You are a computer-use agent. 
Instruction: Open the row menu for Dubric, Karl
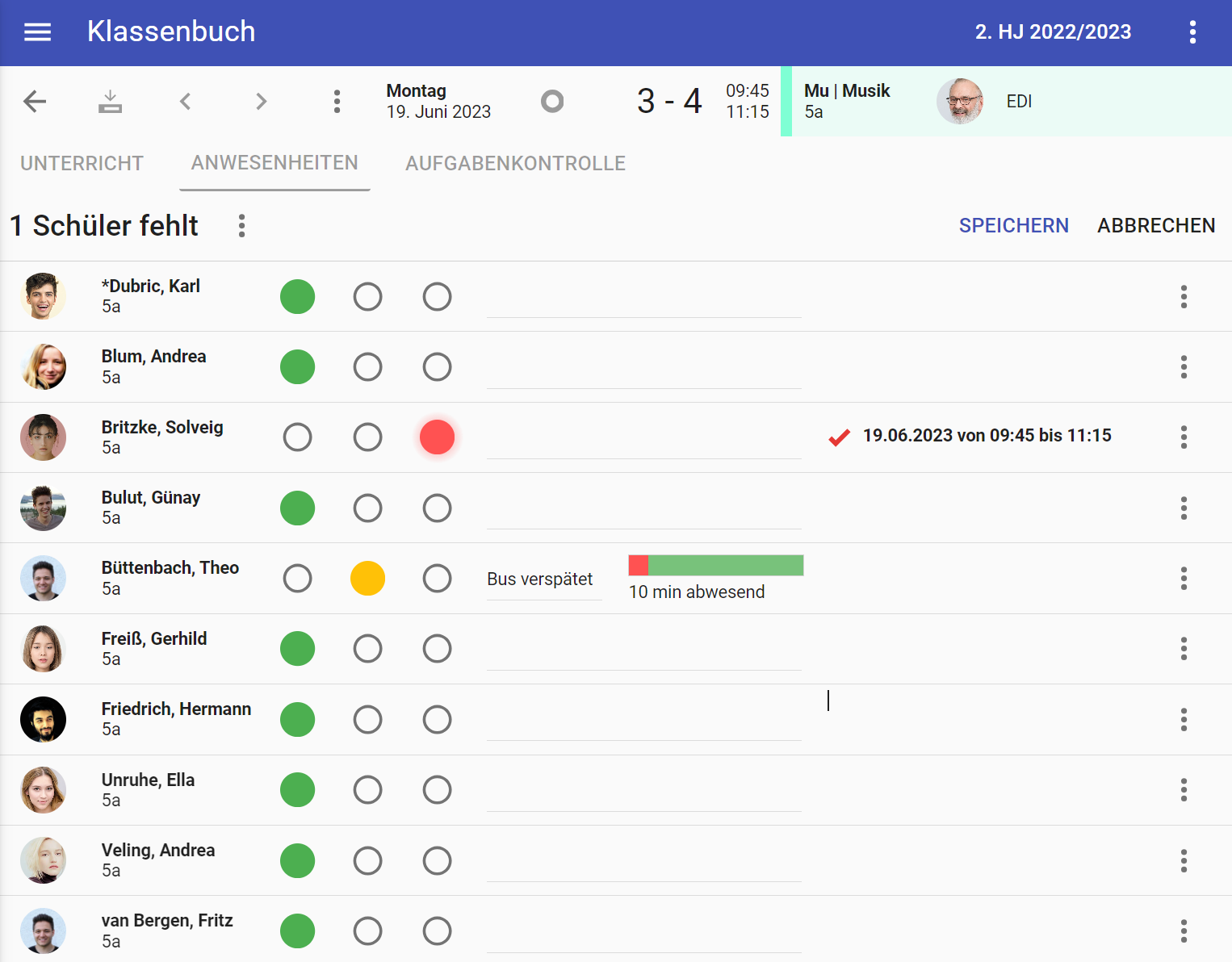pos(1184,297)
